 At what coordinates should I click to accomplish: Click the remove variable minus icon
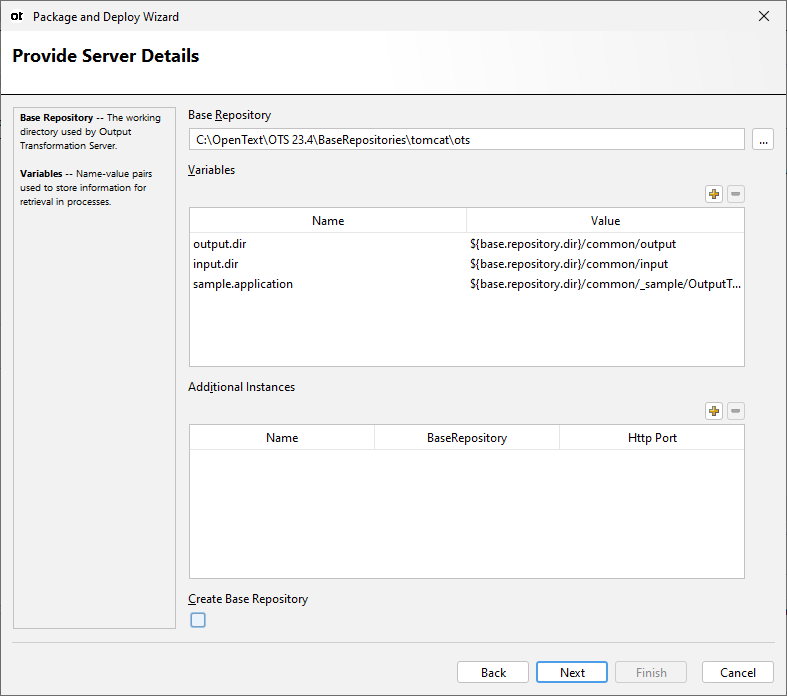735,194
